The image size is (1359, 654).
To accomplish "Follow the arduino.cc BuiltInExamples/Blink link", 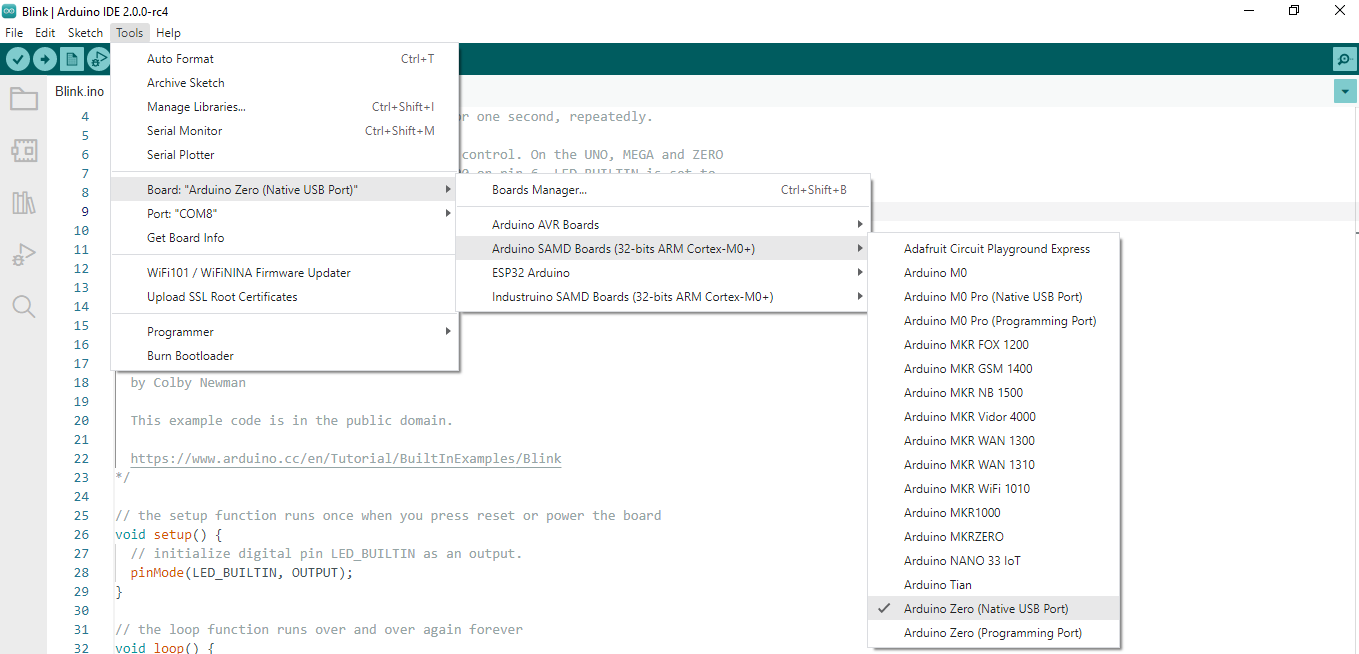I will click(x=346, y=459).
